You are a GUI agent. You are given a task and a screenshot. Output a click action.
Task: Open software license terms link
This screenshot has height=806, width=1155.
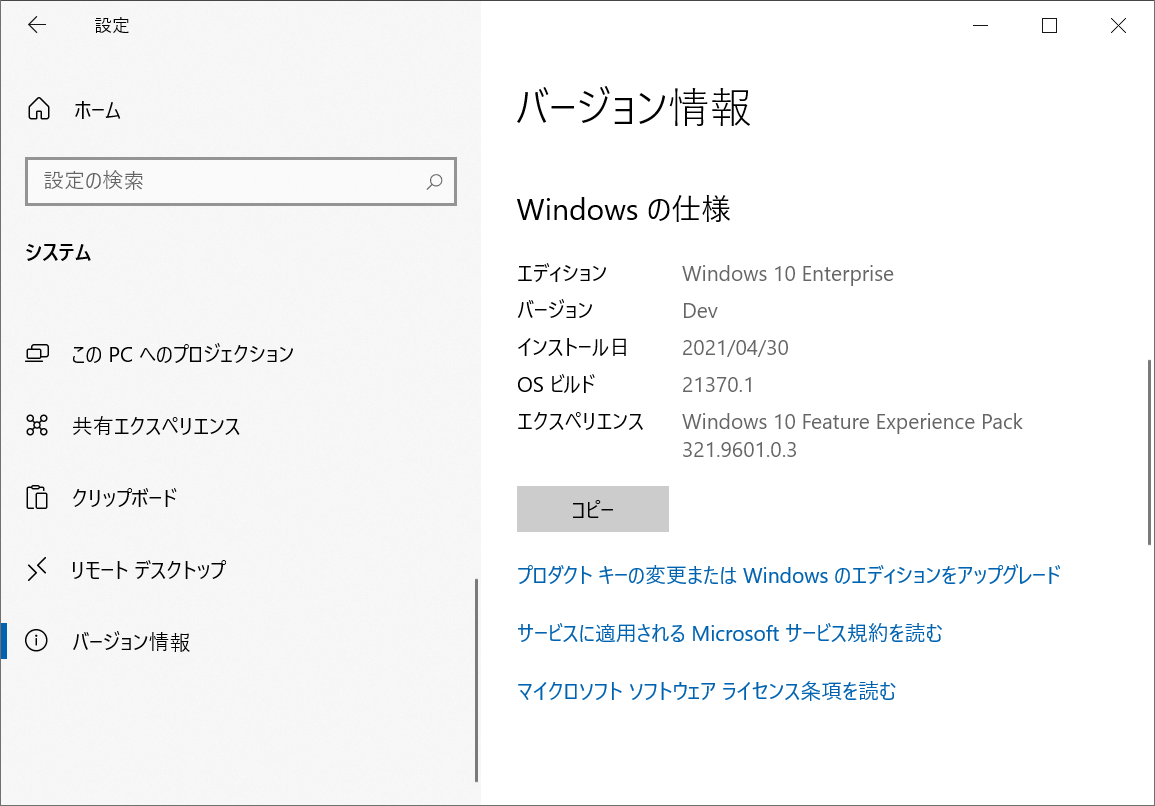(706, 691)
